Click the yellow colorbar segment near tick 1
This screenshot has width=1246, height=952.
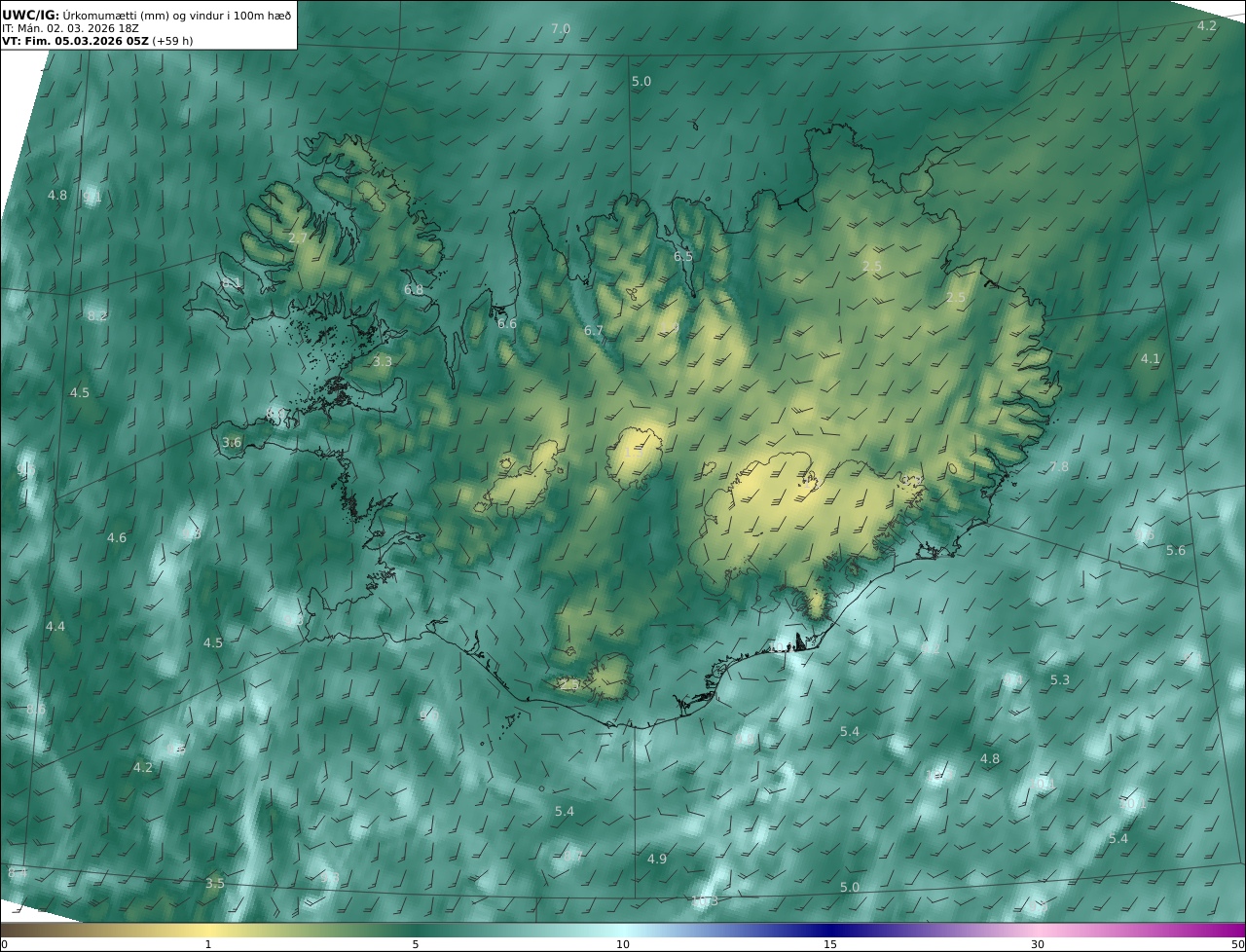[208, 930]
